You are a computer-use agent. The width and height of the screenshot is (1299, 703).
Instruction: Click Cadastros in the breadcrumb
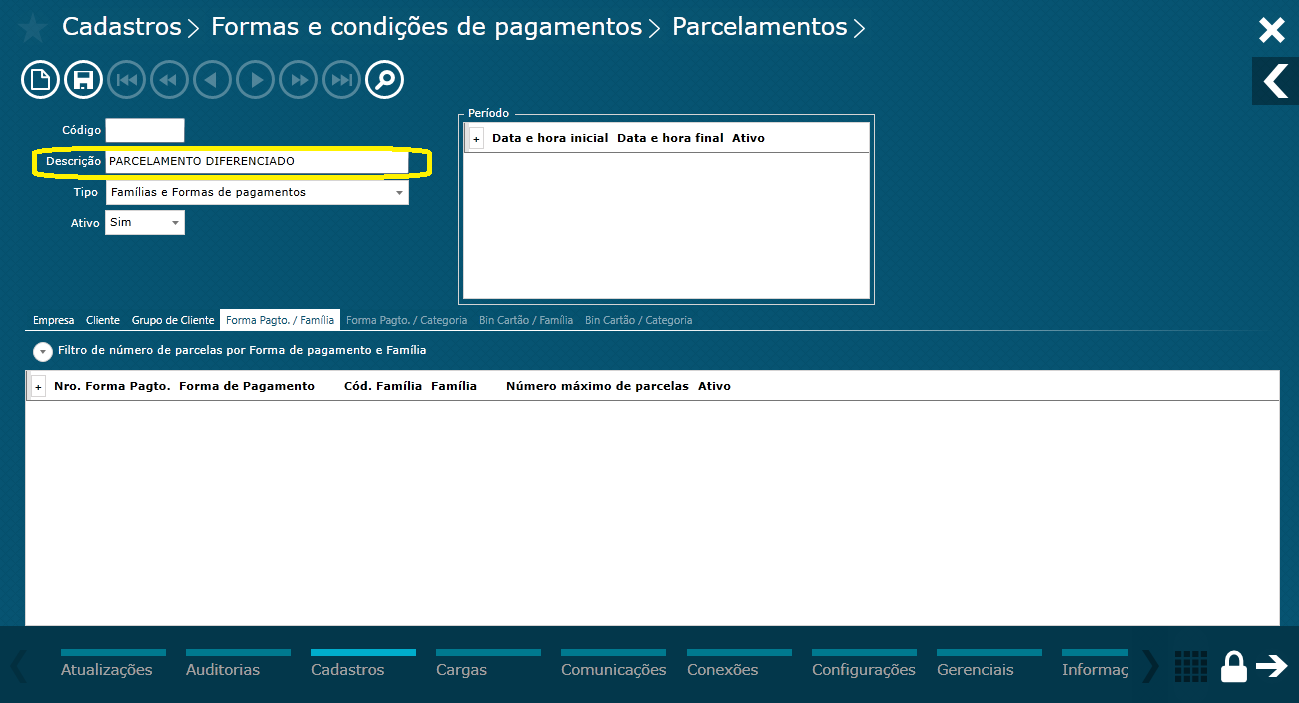122,27
